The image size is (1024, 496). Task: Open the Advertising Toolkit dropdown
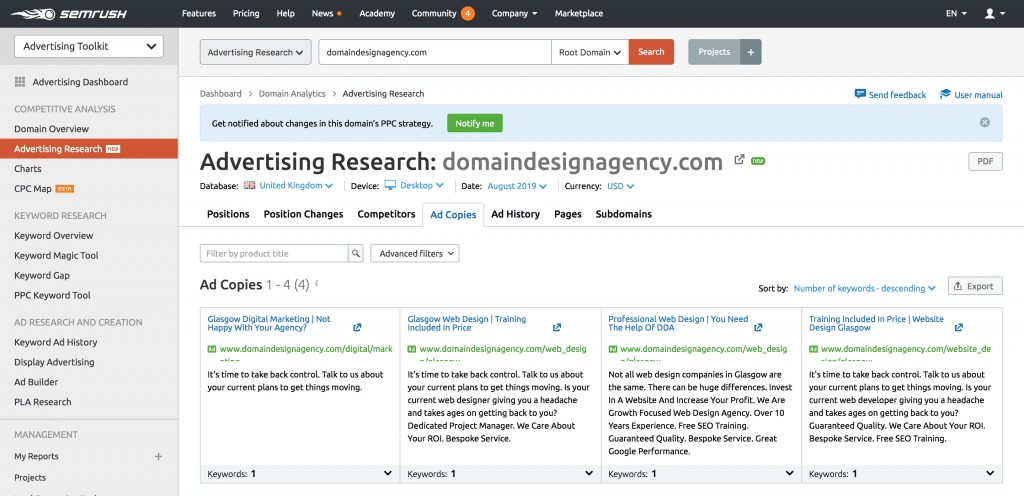[x=89, y=46]
